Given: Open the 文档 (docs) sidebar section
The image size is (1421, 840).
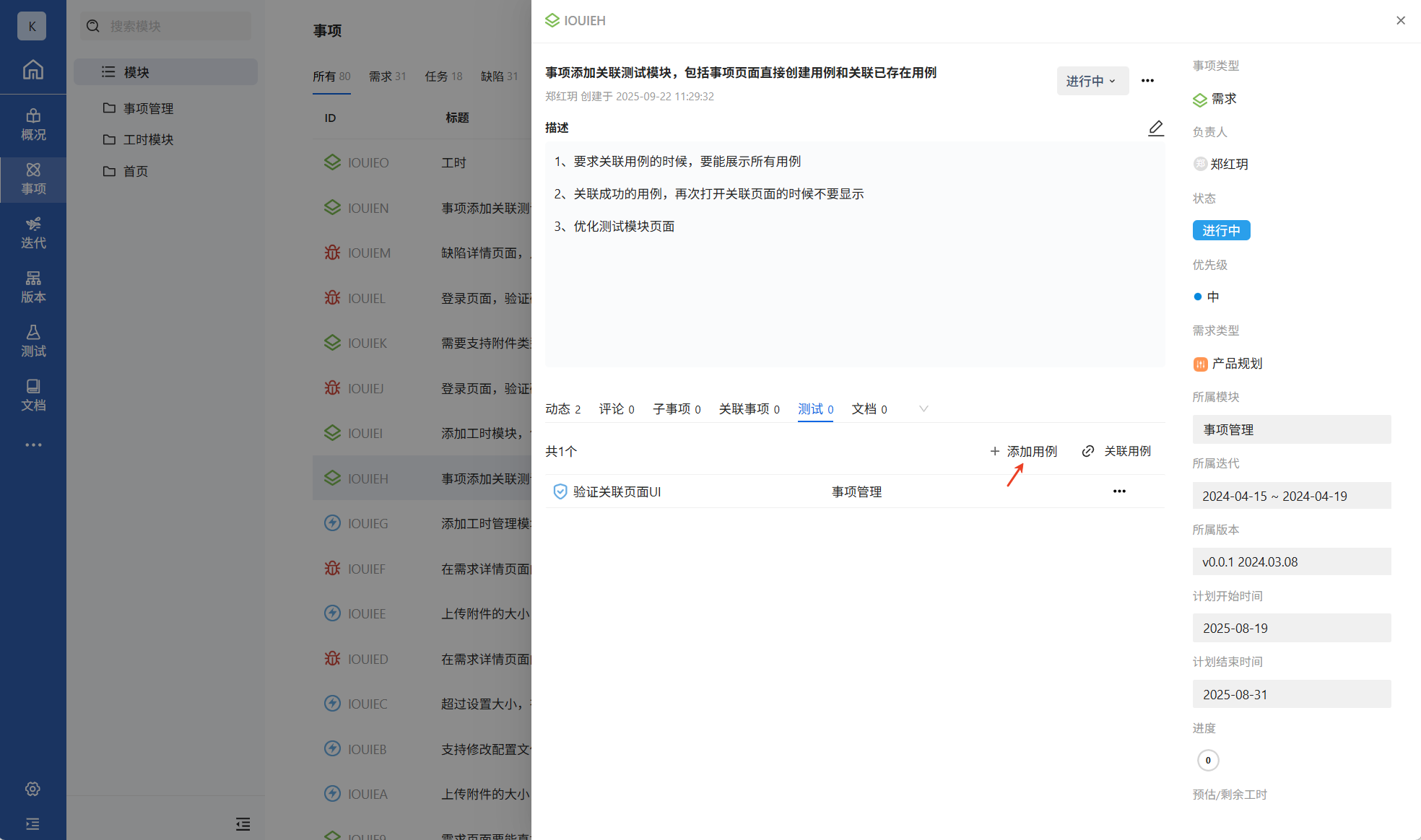Looking at the screenshot, I should pos(32,395).
